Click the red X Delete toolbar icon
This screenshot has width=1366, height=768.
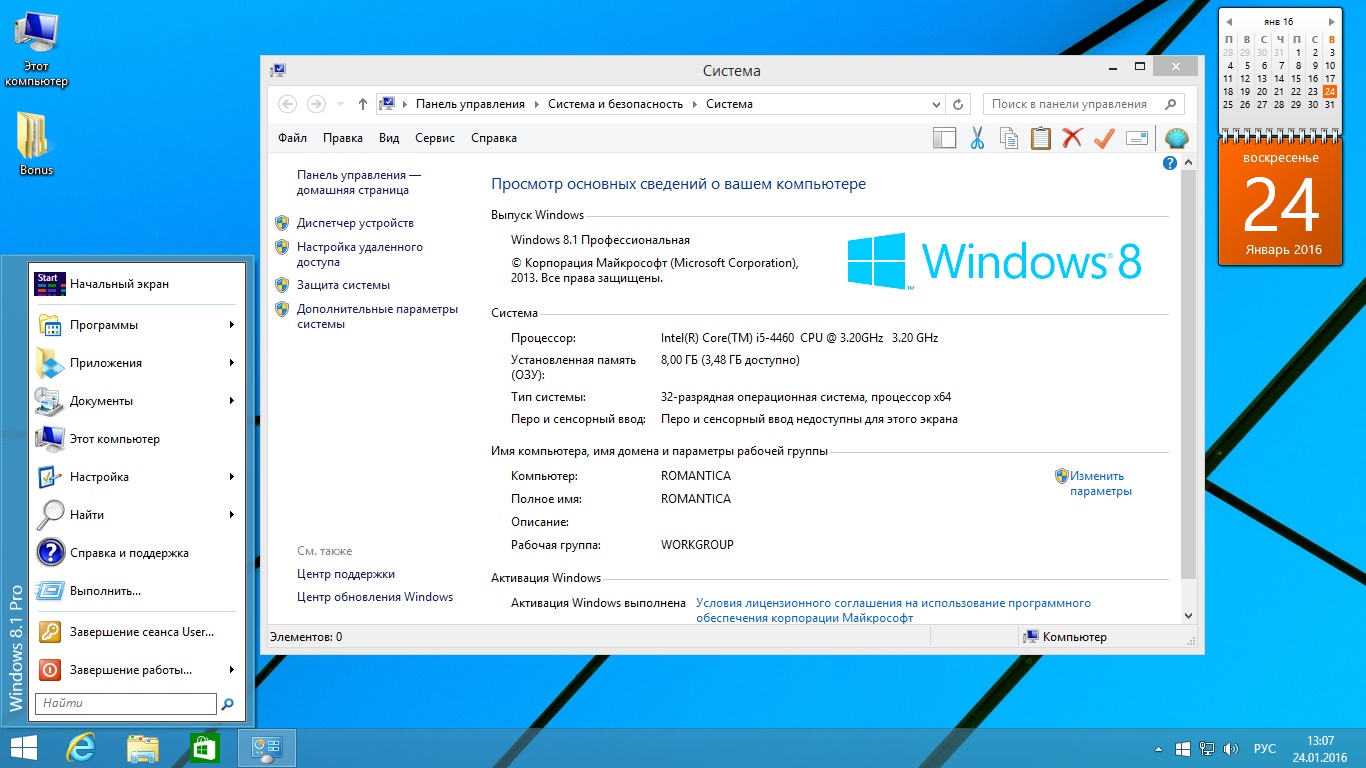pyautogui.click(x=1072, y=138)
